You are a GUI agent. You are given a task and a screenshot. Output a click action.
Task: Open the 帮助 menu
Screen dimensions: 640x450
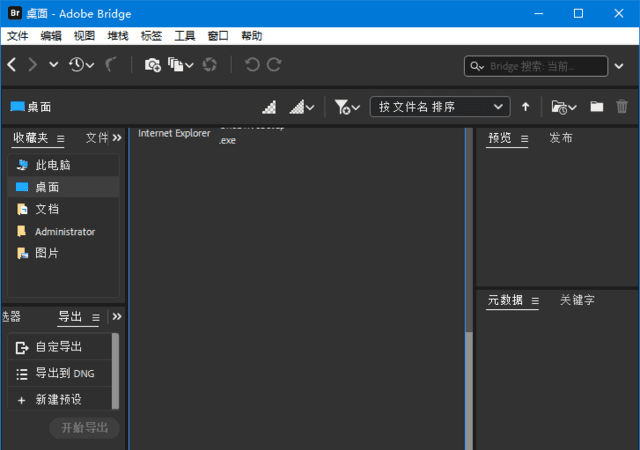tap(251, 36)
